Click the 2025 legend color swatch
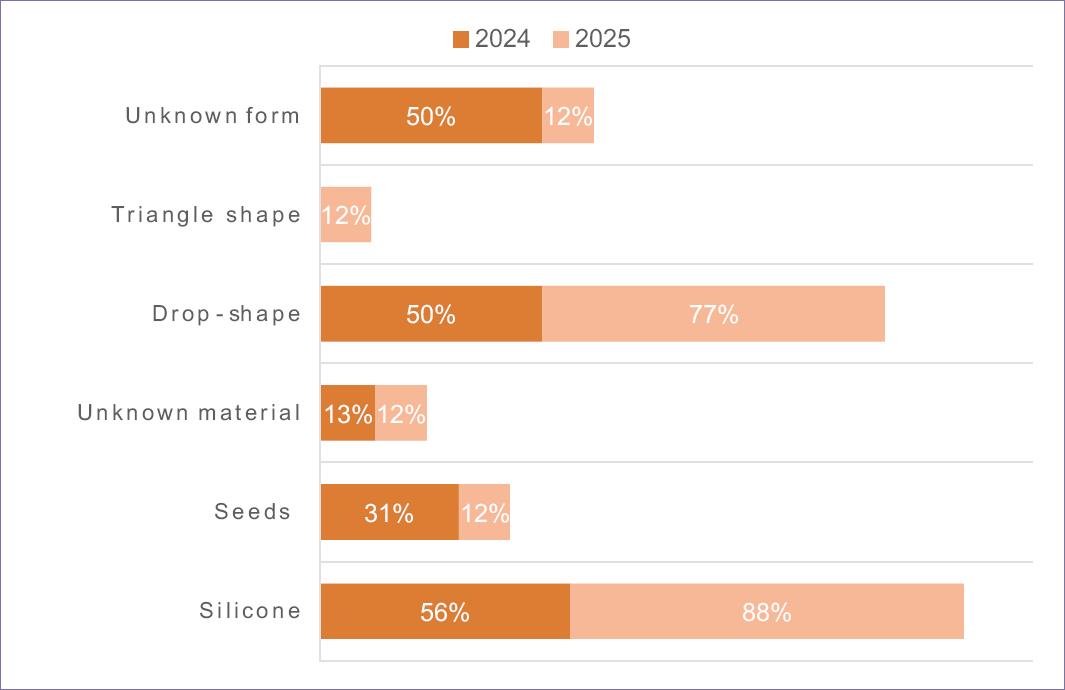Screen dimensions: 1065x690 point(560,40)
